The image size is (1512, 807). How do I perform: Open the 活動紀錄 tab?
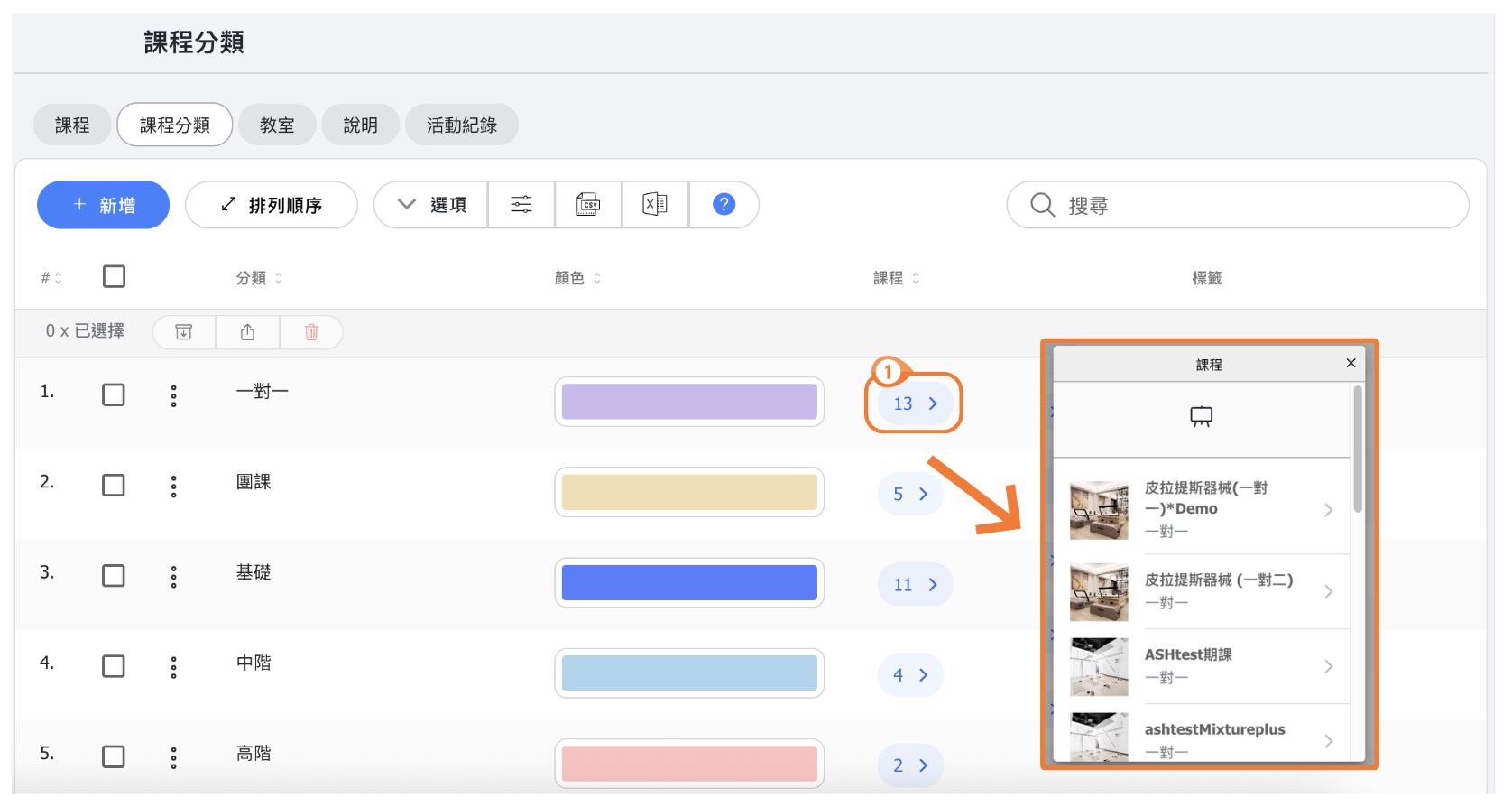pos(461,125)
